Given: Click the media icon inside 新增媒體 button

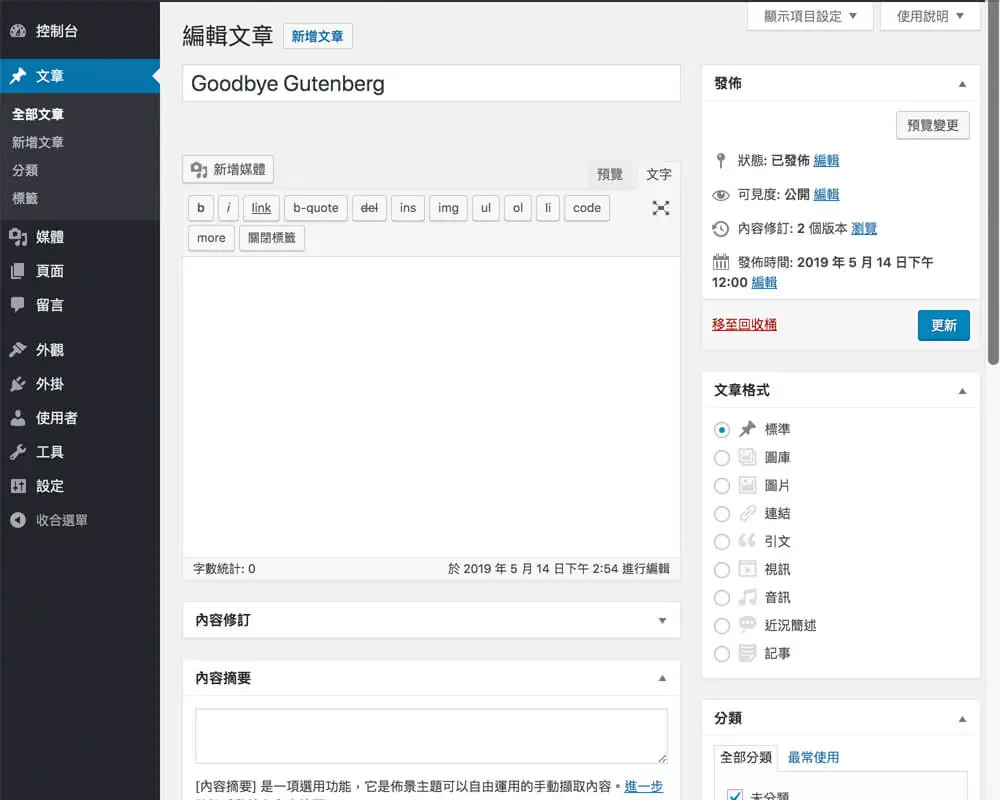Looking at the screenshot, I should coord(199,170).
